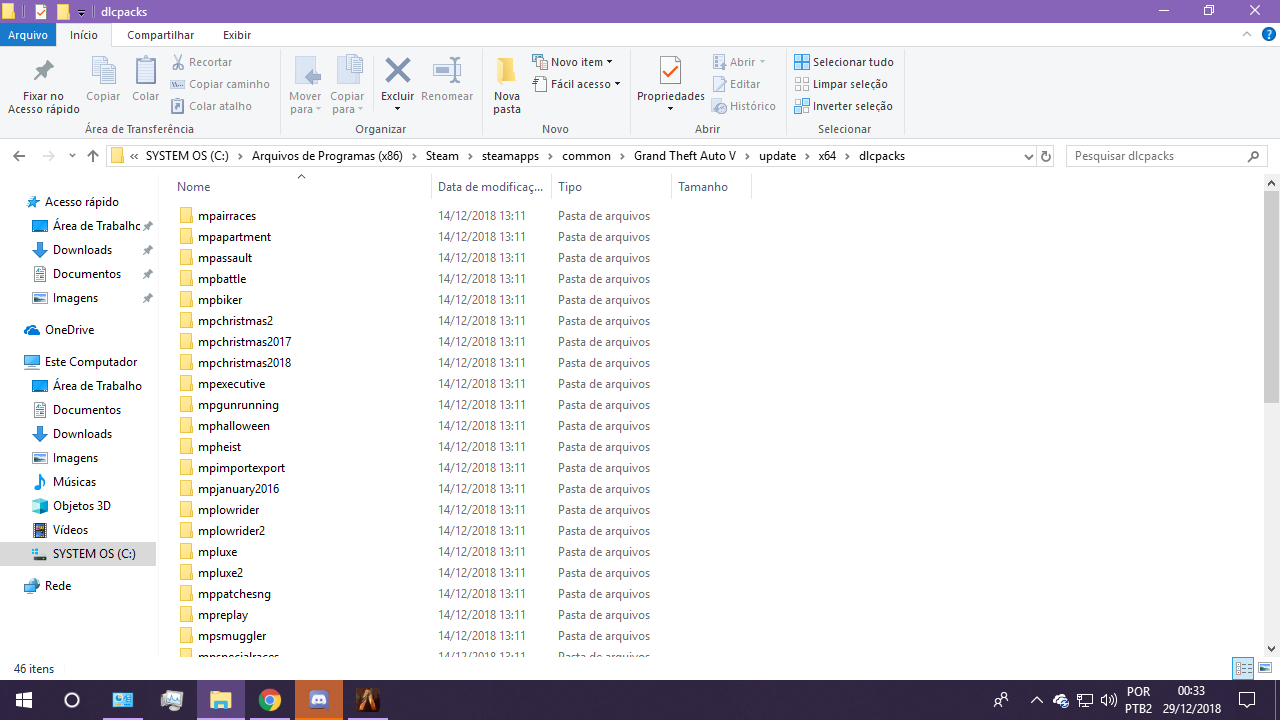Click the Excluir (delete) icon in ribbon
This screenshot has height=720, width=1280.
coord(397,72)
